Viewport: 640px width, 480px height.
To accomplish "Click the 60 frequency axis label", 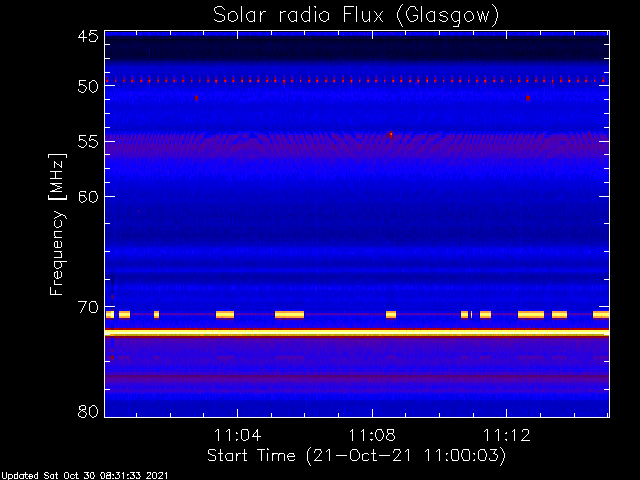I will point(88,197).
